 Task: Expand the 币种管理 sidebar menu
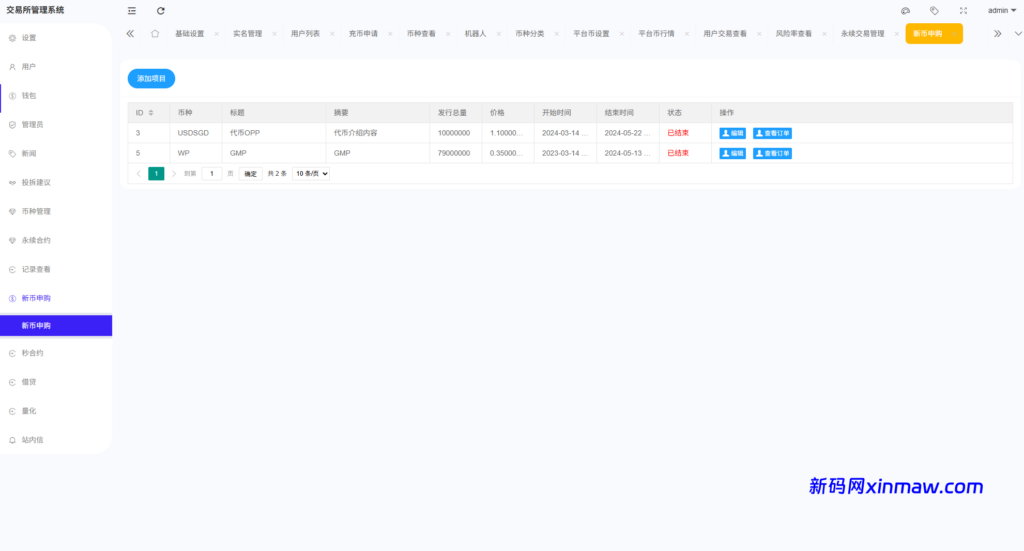(36, 211)
